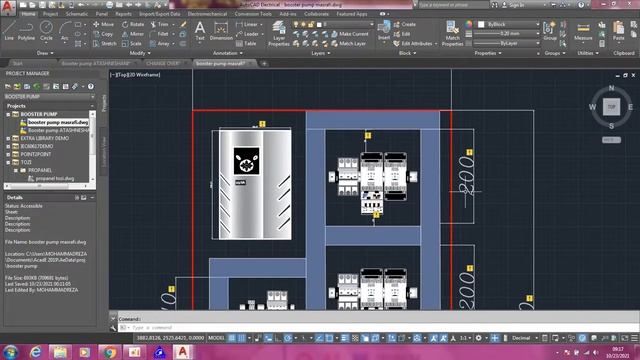
Task: Select the Line drawing tool
Action: tap(9, 31)
